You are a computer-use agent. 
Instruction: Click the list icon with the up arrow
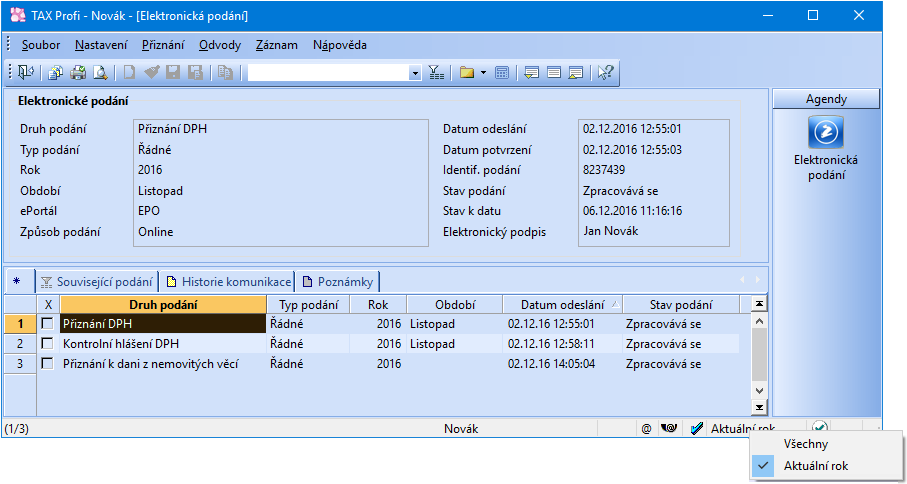(x=576, y=72)
